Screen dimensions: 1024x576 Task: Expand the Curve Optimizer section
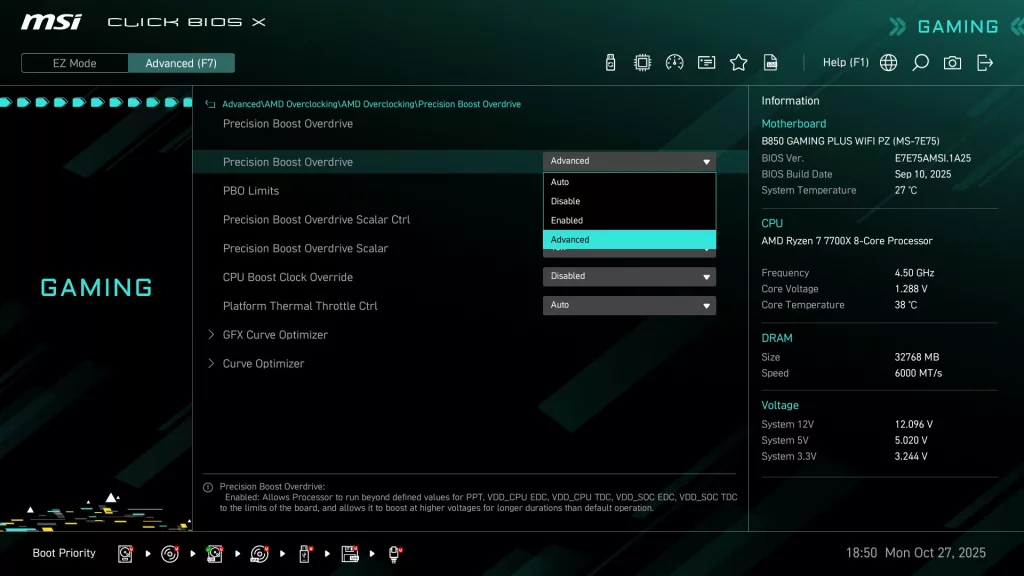click(262, 363)
